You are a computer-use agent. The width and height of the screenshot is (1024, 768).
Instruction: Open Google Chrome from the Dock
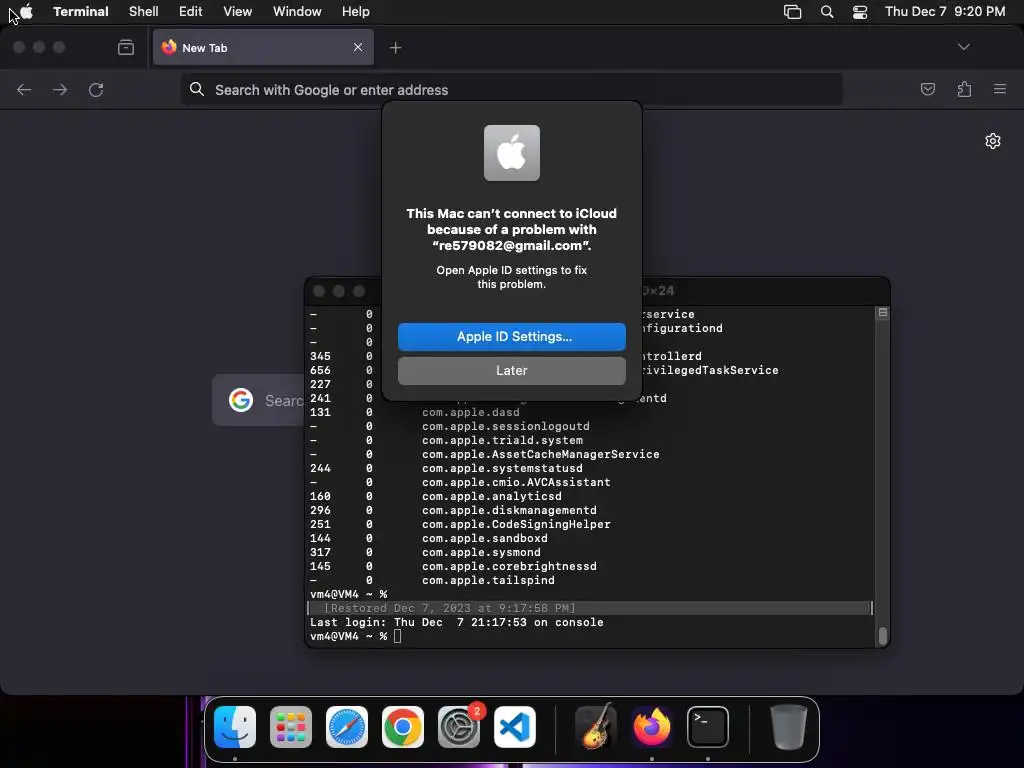pyautogui.click(x=402, y=727)
